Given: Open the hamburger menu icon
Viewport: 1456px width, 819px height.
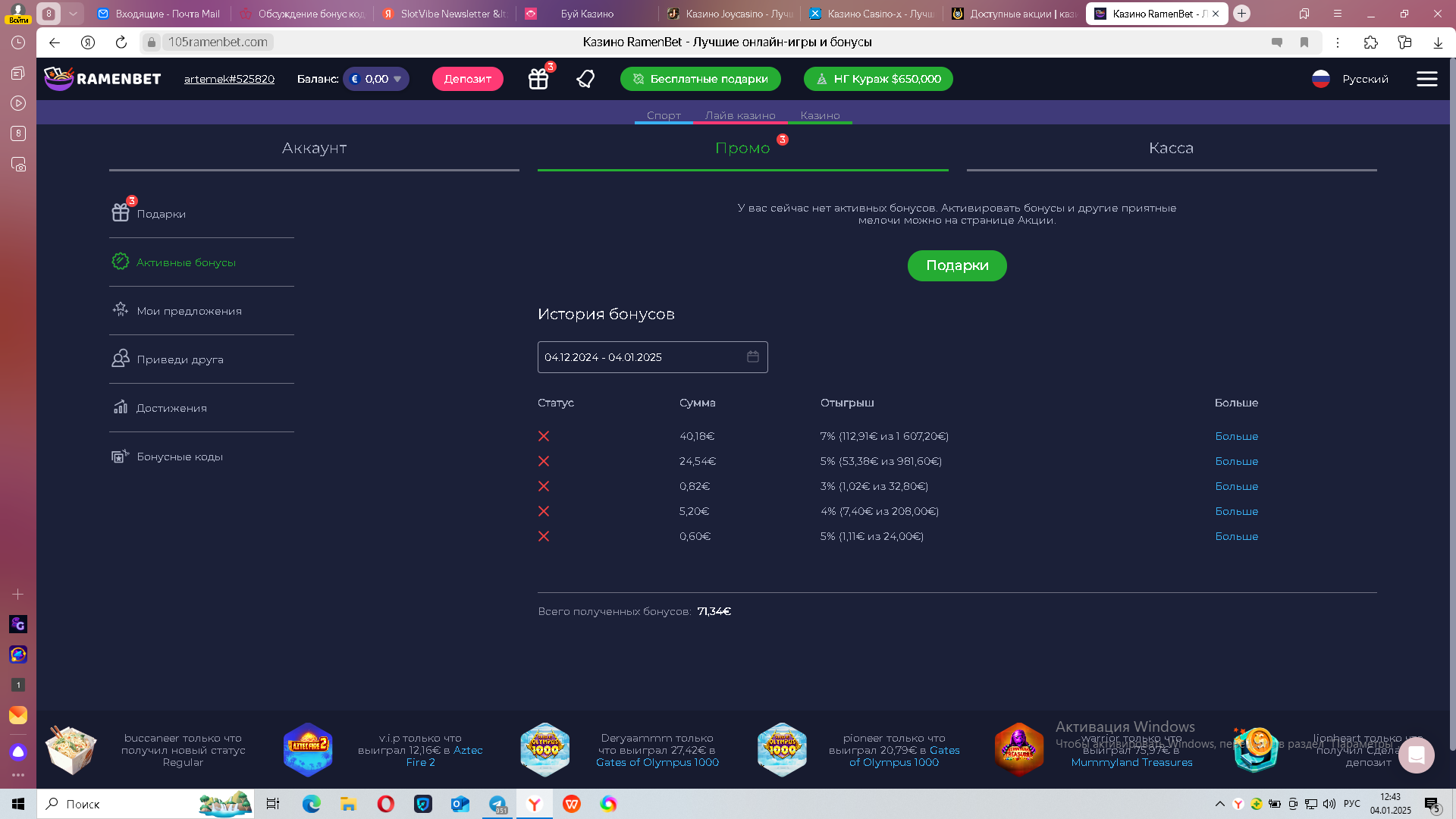Looking at the screenshot, I should pyautogui.click(x=1426, y=79).
